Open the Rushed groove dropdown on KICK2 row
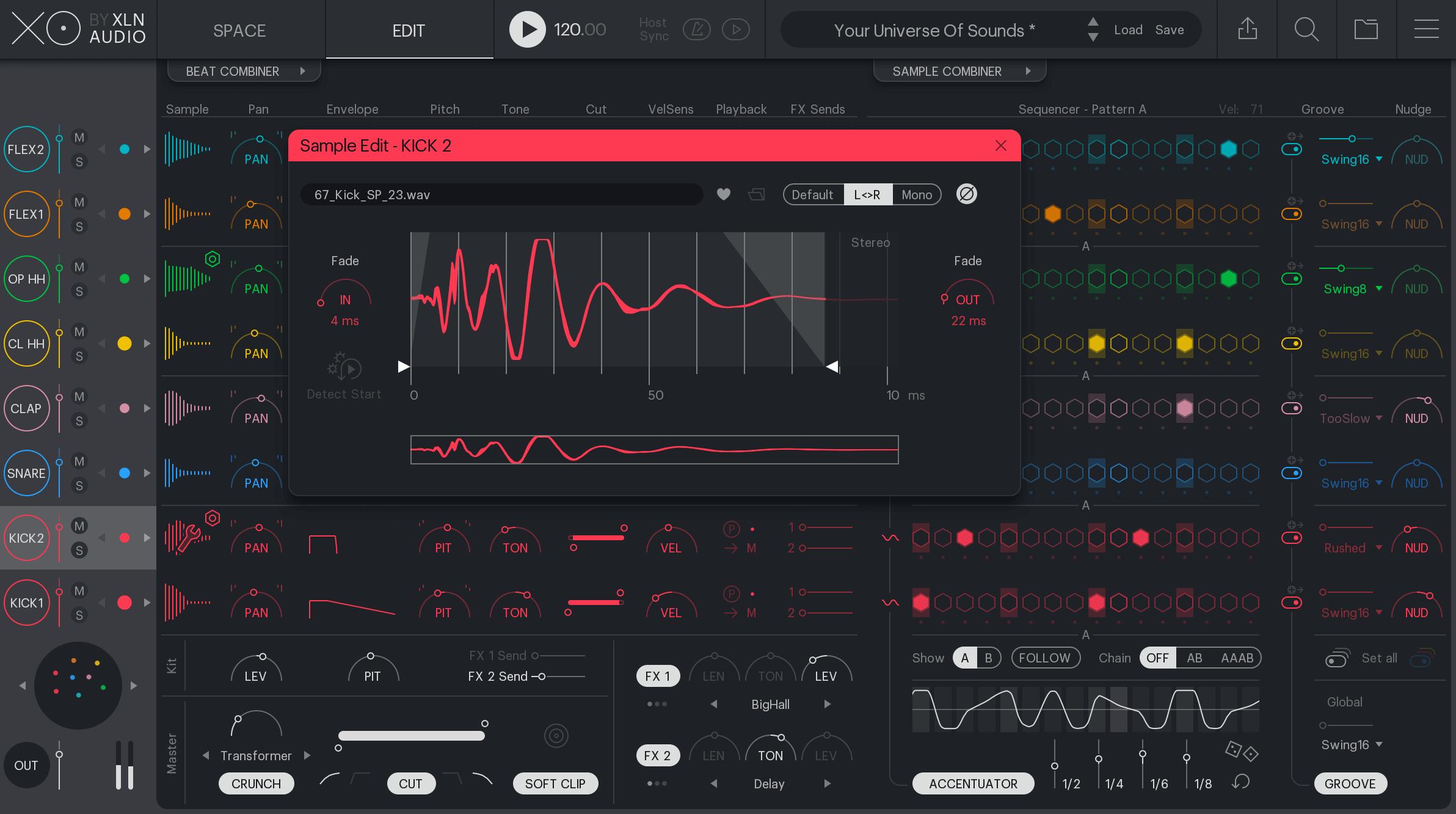The width and height of the screenshot is (1456, 814). 1350,548
